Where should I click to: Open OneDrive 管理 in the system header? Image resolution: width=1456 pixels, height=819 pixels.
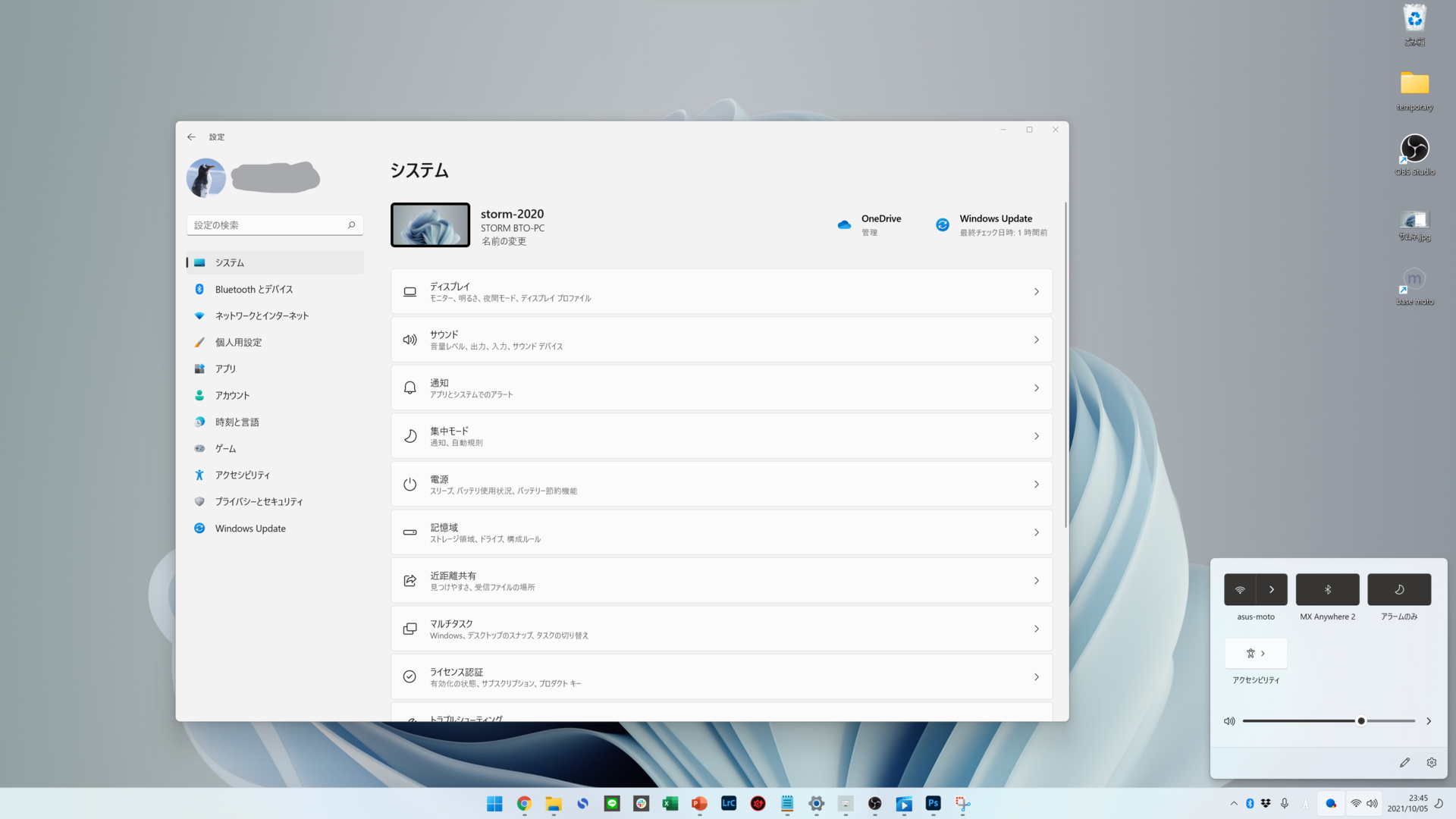869,225
